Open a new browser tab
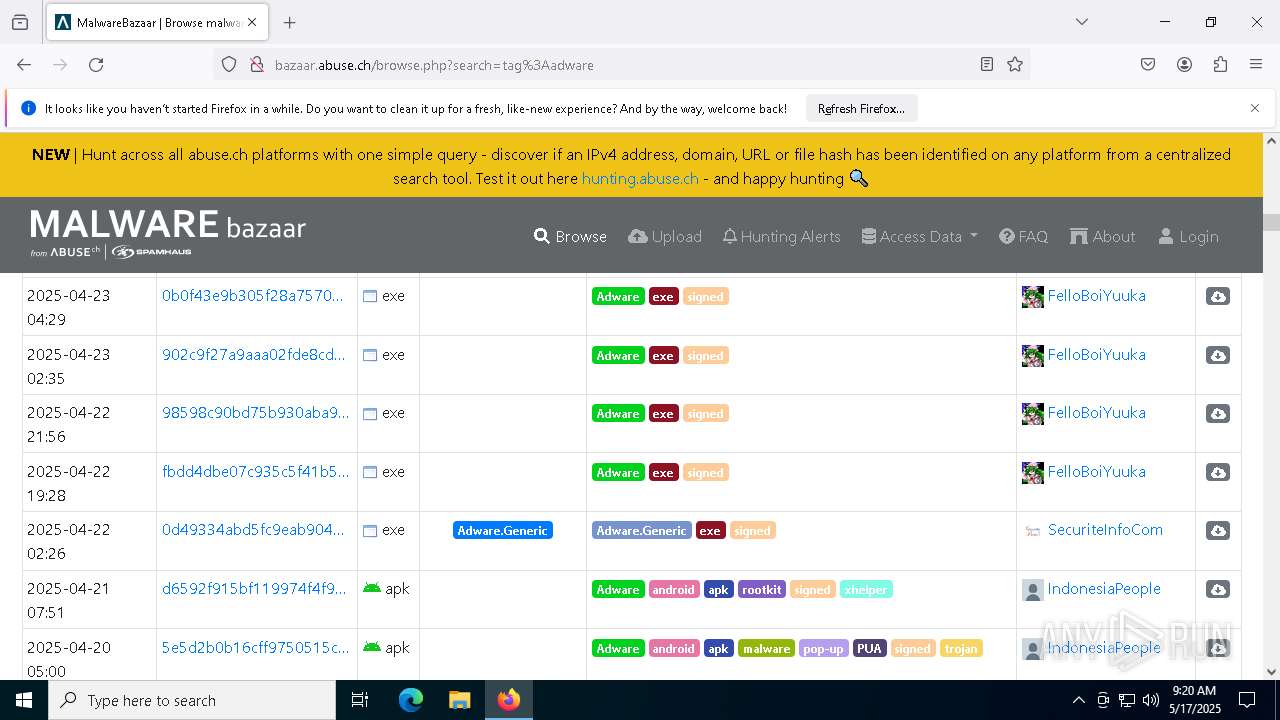Screen dimensions: 1280x720 pos(289,22)
